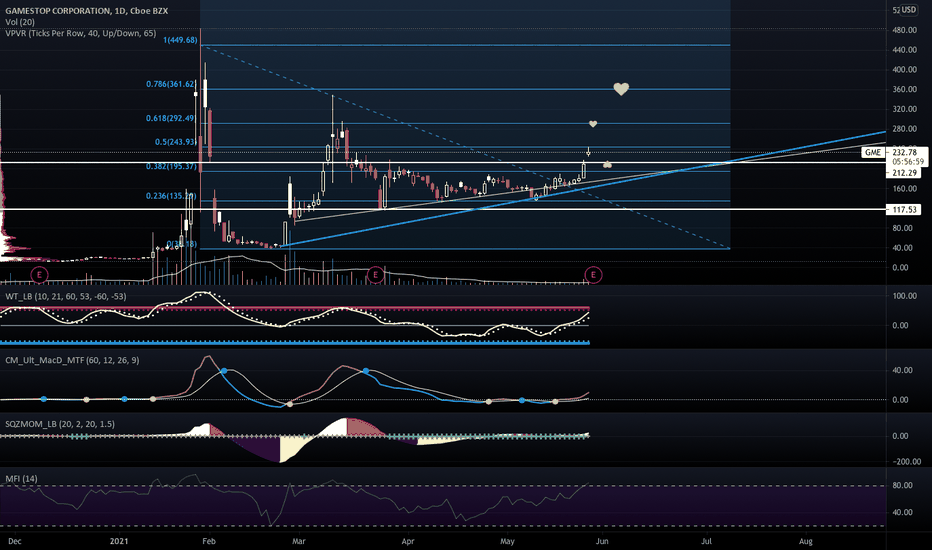Screen dimensions: 932x550
Task: Click the 400.00 price axis label
Action: 904,70
